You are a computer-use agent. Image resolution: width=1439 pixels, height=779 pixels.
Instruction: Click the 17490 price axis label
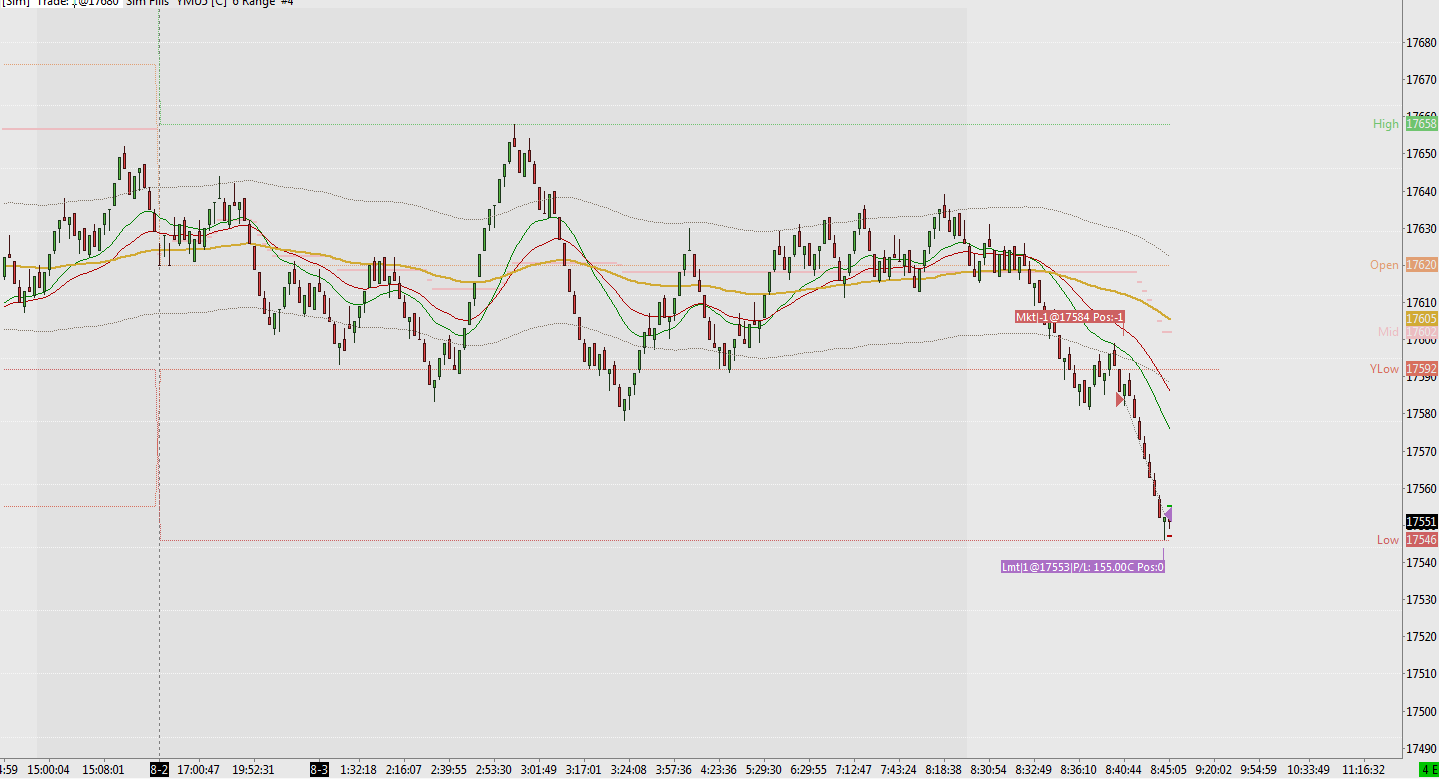click(x=1421, y=749)
